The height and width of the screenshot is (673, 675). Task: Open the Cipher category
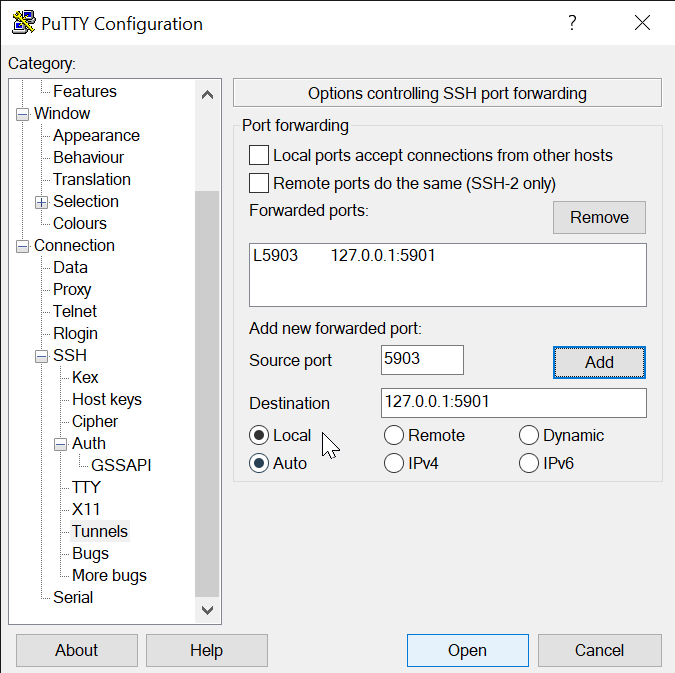point(95,421)
